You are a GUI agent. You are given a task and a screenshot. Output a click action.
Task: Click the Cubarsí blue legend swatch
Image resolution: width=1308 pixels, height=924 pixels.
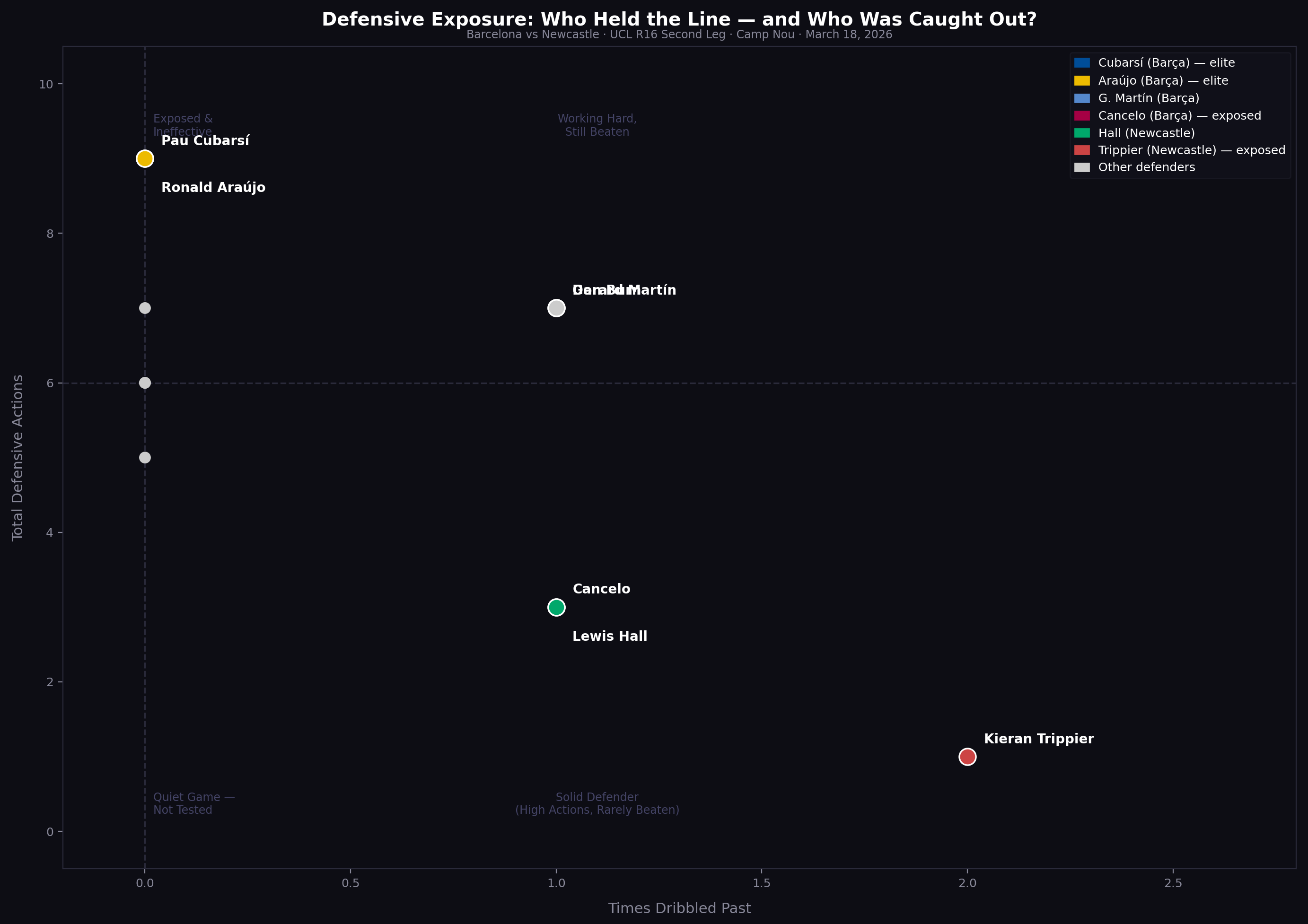coord(1082,62)
